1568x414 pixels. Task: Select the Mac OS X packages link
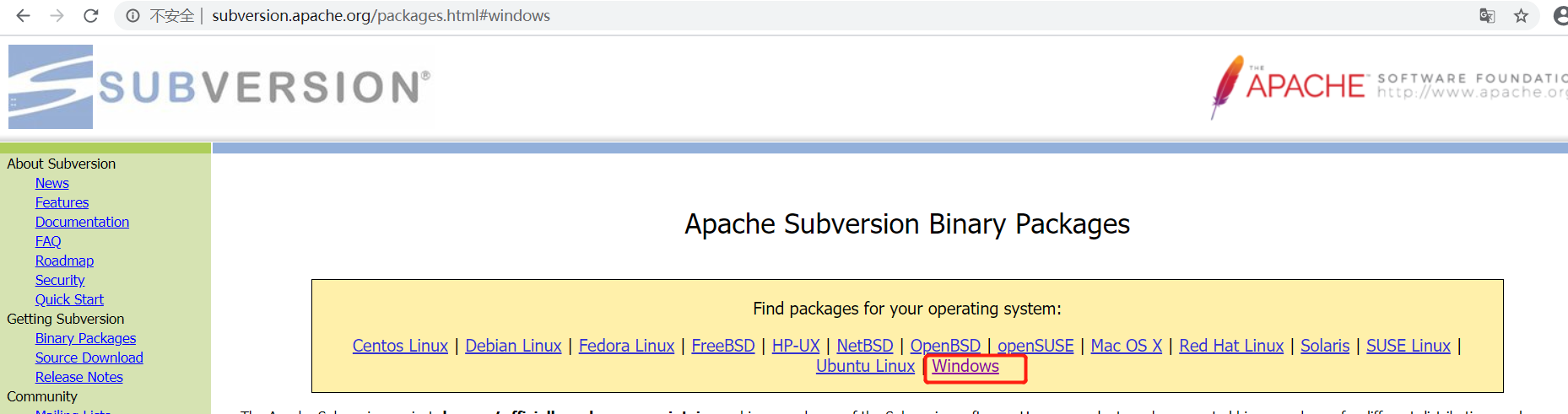(x=1126, y=346)
